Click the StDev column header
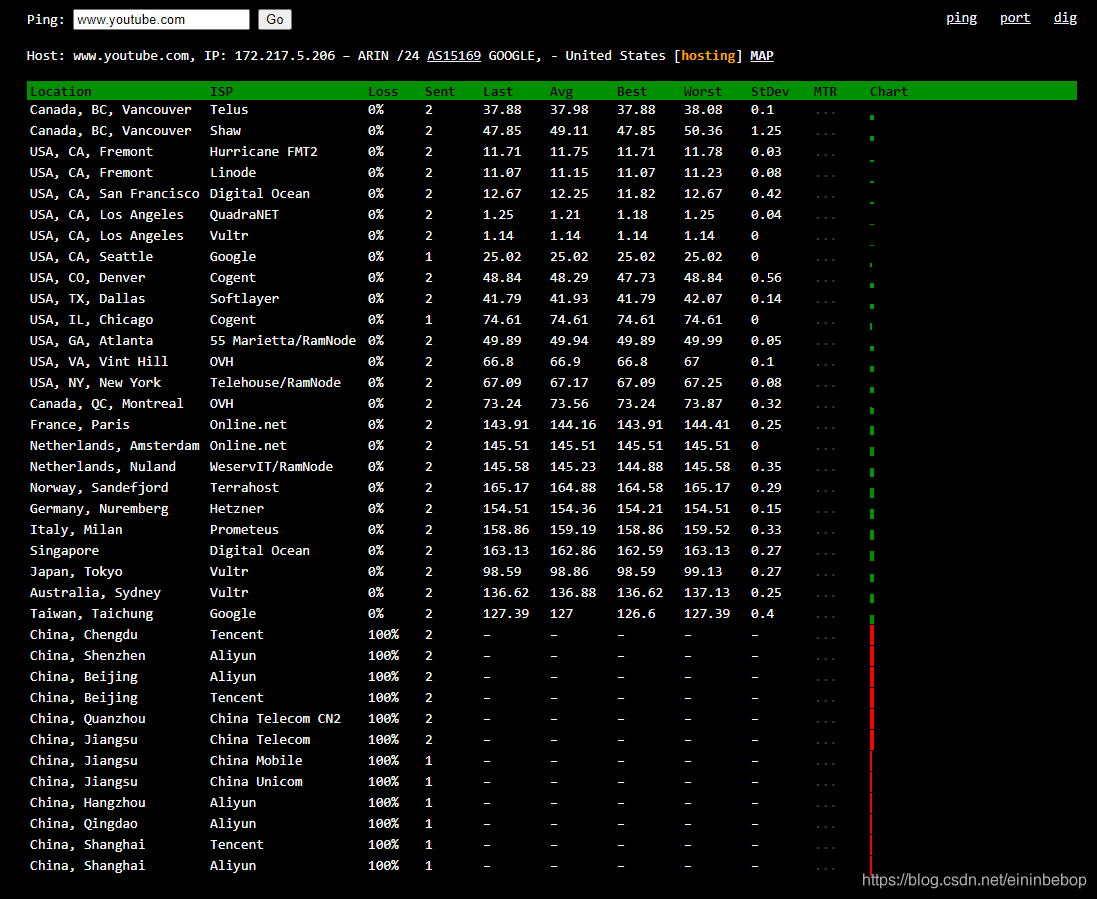 tap(770, 91)
